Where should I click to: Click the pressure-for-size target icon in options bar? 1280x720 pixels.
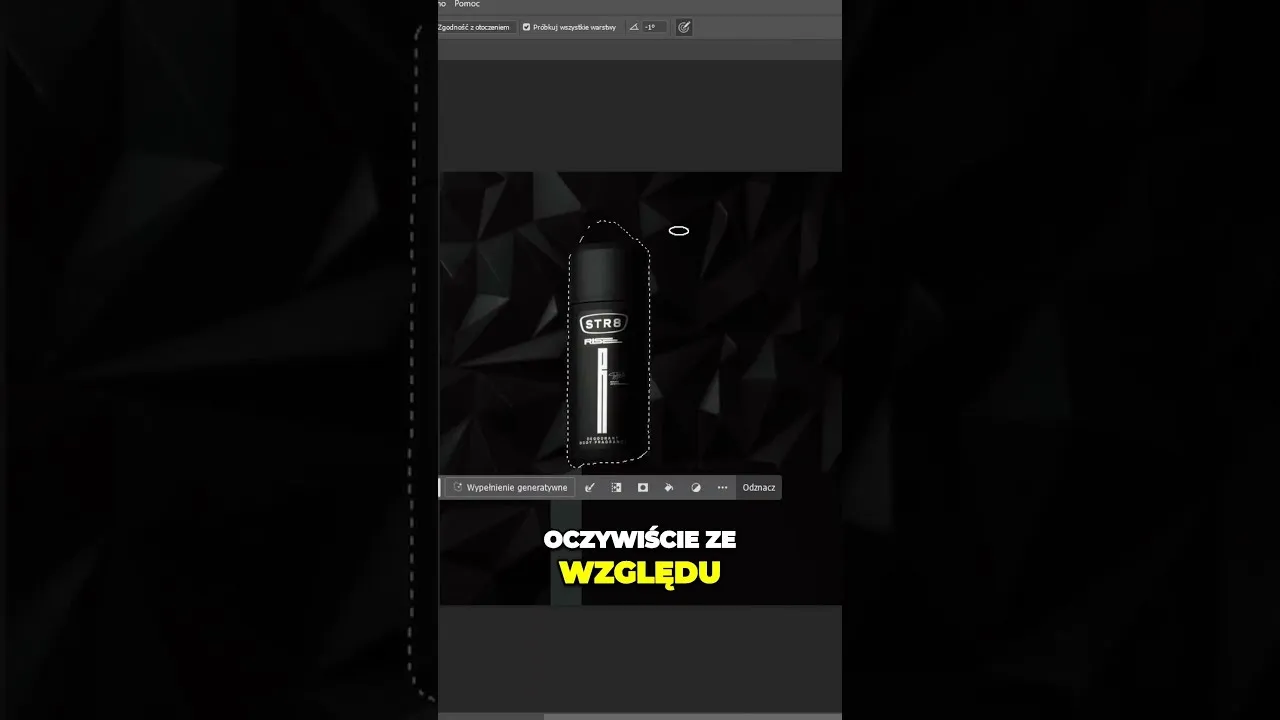684,27
